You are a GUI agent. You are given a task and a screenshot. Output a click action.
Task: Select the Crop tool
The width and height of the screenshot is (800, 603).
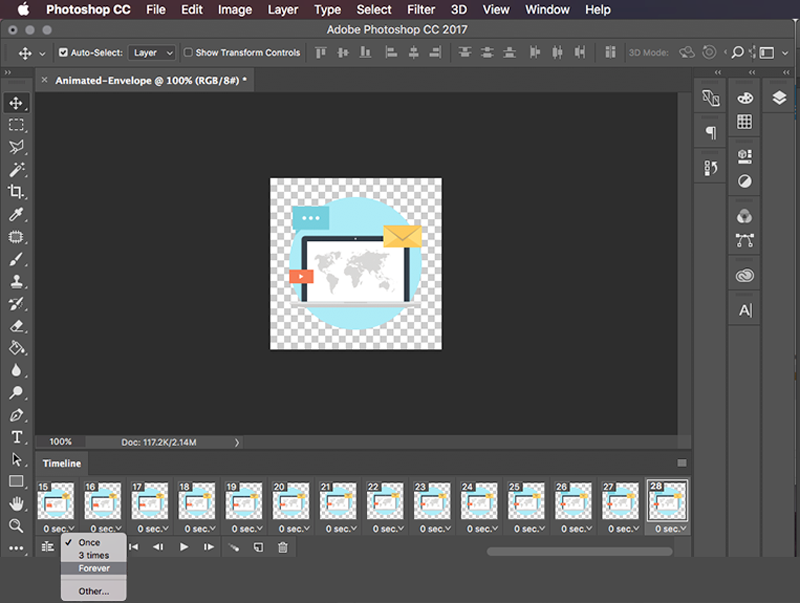[16, 192]
